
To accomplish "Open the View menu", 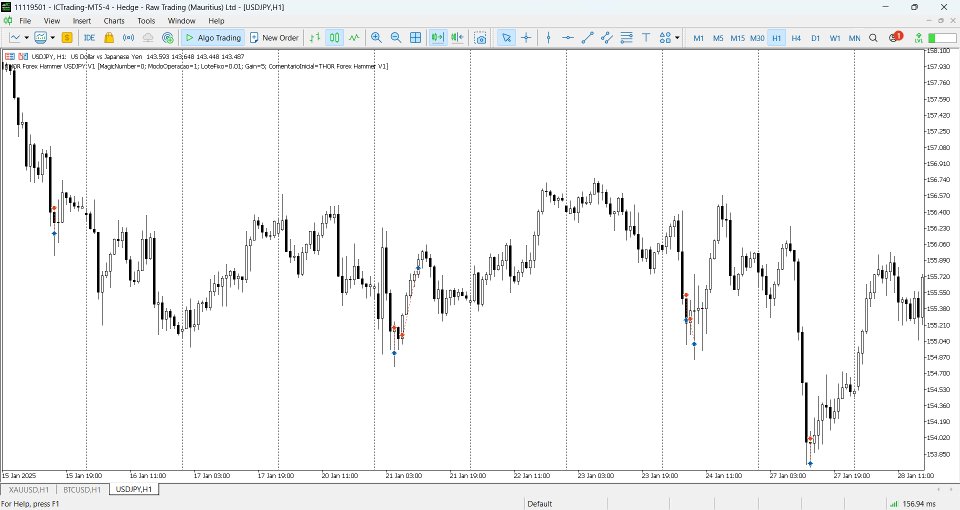I will pyautogui.click(x=52, y=21).
